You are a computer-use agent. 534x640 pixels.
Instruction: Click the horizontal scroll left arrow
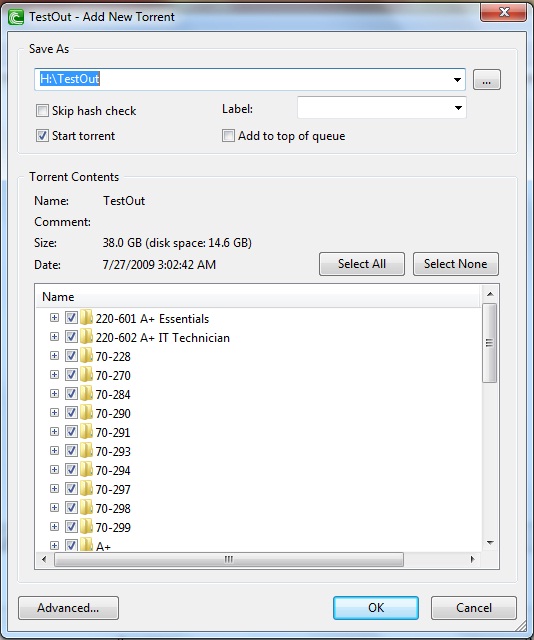click(x=44, y=559)
